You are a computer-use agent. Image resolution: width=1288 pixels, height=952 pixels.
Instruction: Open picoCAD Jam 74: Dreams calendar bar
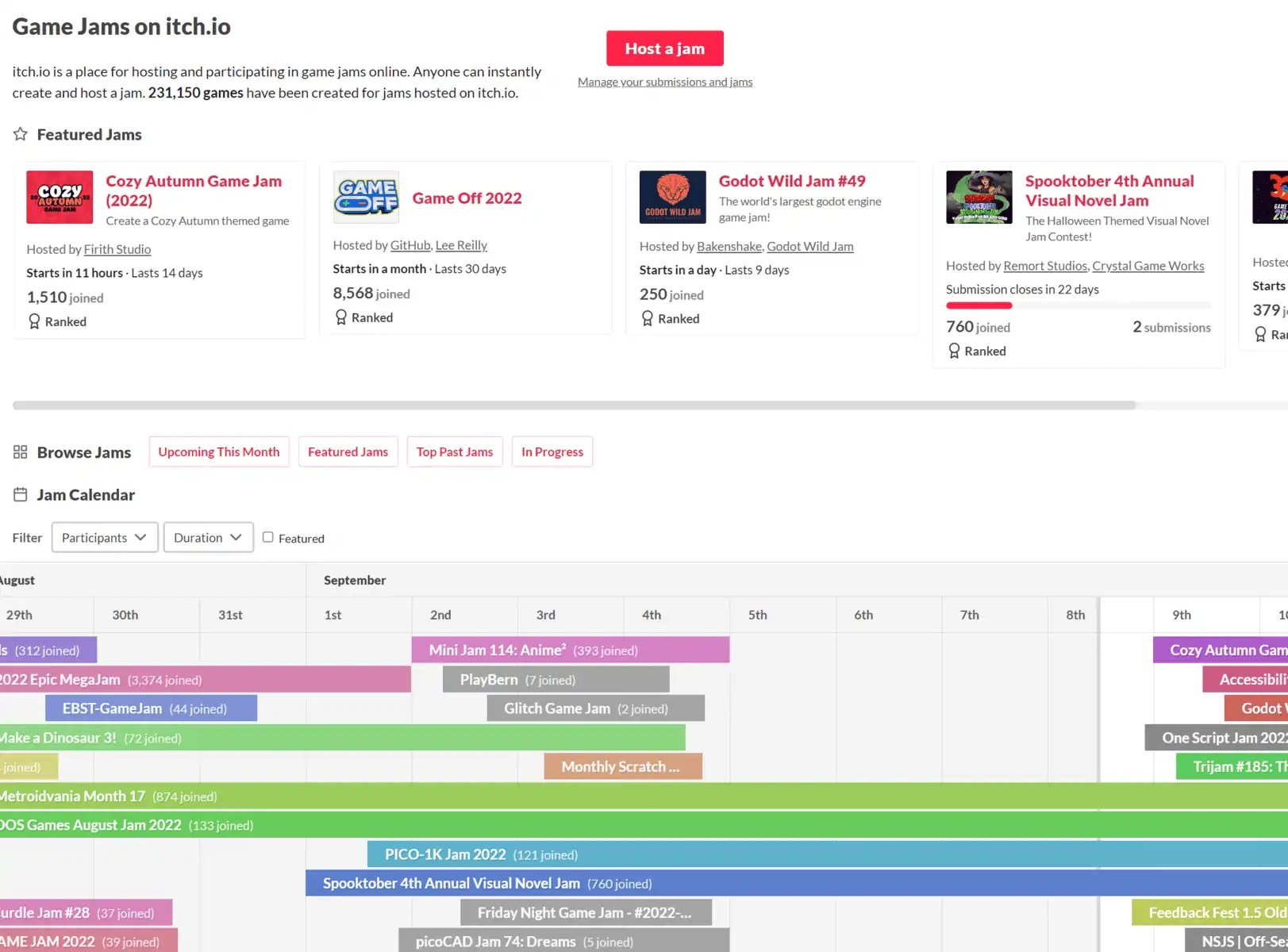(x=564, y=942)
